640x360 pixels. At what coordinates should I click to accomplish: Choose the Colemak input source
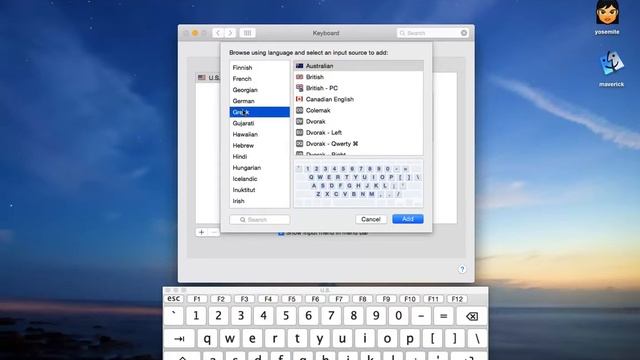click(x=358, y=110)
